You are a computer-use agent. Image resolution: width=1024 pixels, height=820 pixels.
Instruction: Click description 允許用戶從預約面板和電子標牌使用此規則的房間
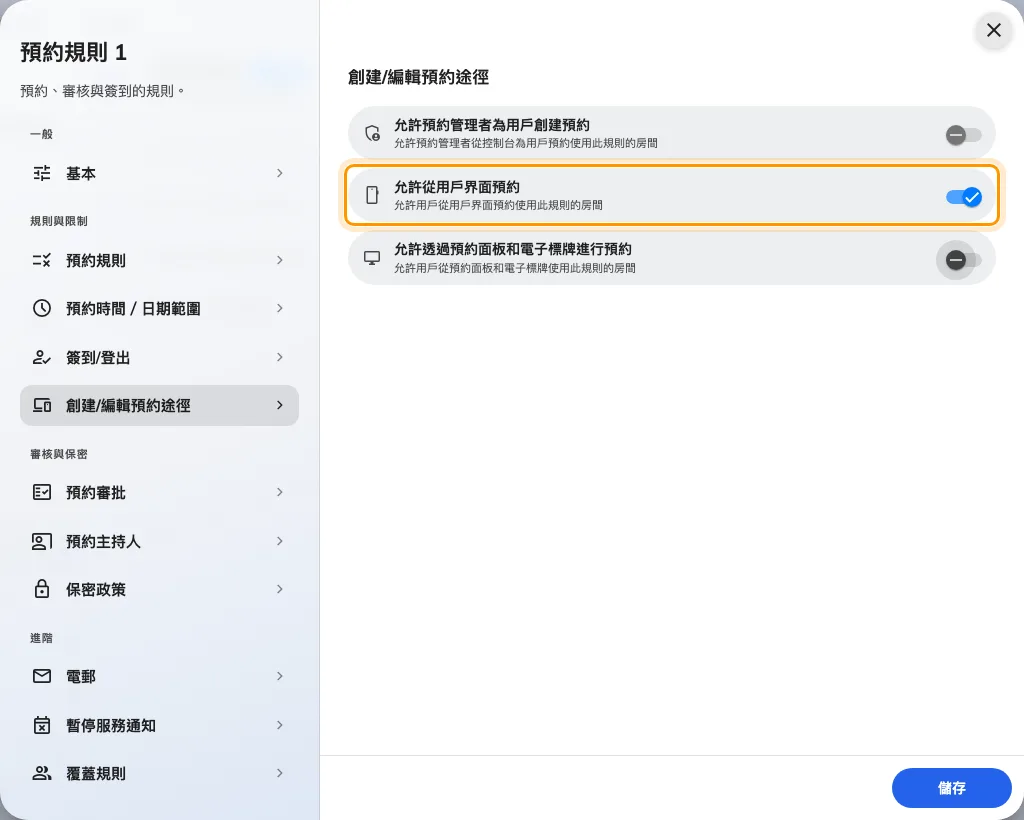[x=515, y=268]
